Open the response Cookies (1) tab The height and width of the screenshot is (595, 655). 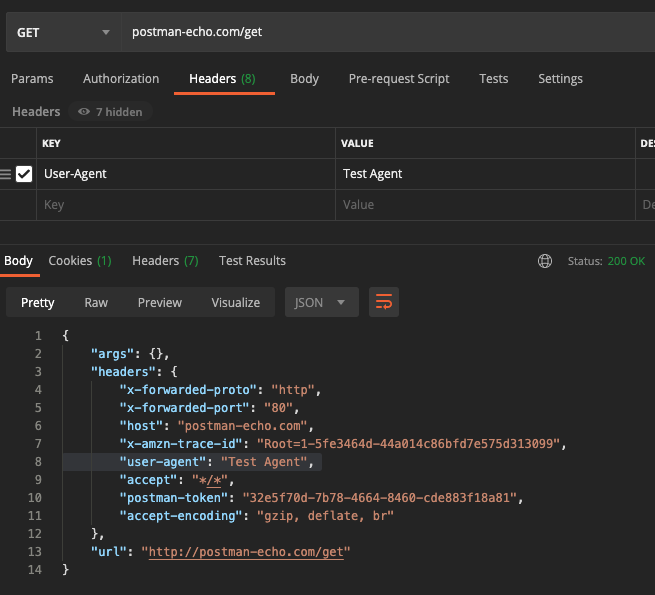pyautogui.click(x=80, y=261)
